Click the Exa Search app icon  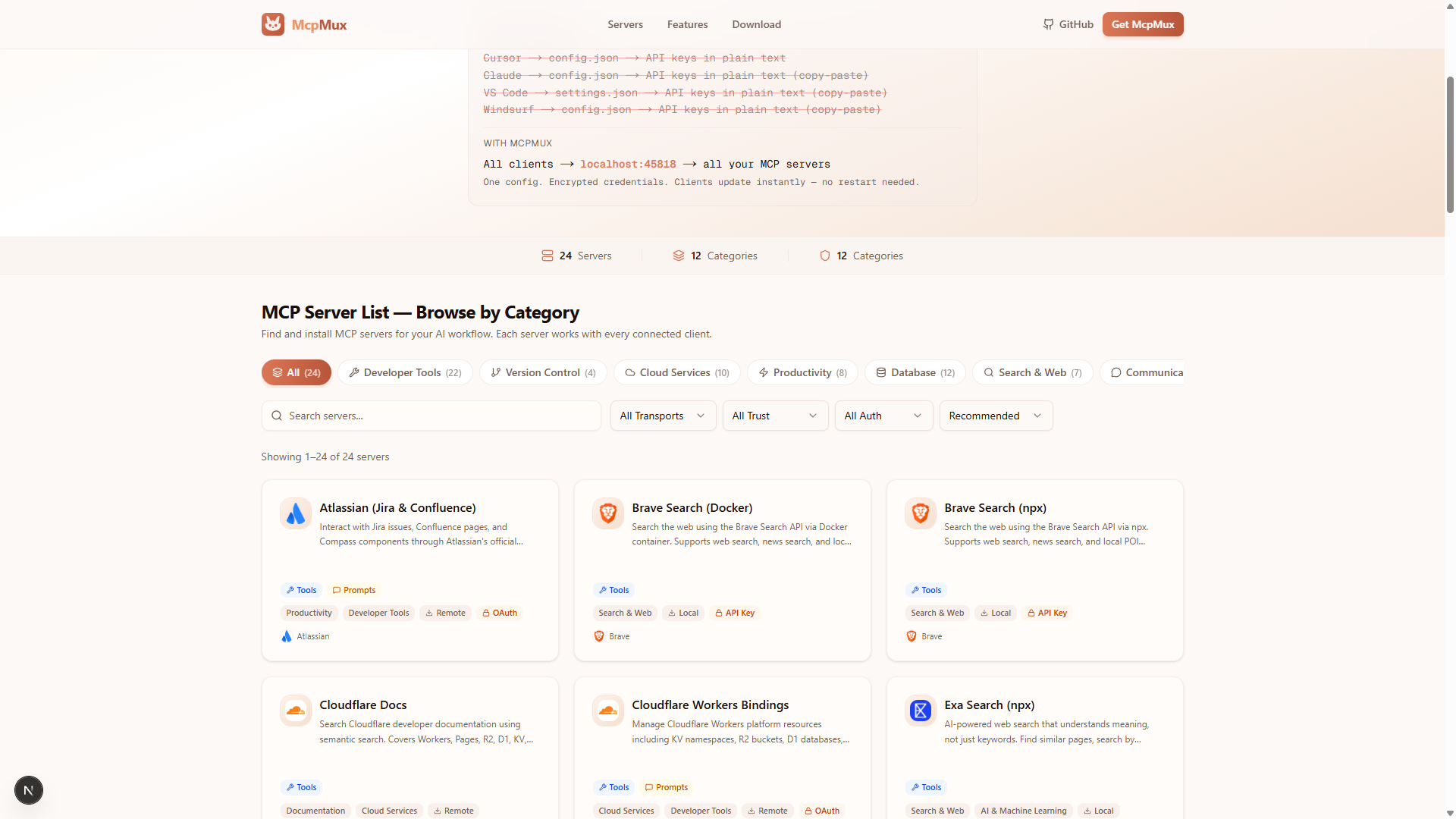pos(920,711)
